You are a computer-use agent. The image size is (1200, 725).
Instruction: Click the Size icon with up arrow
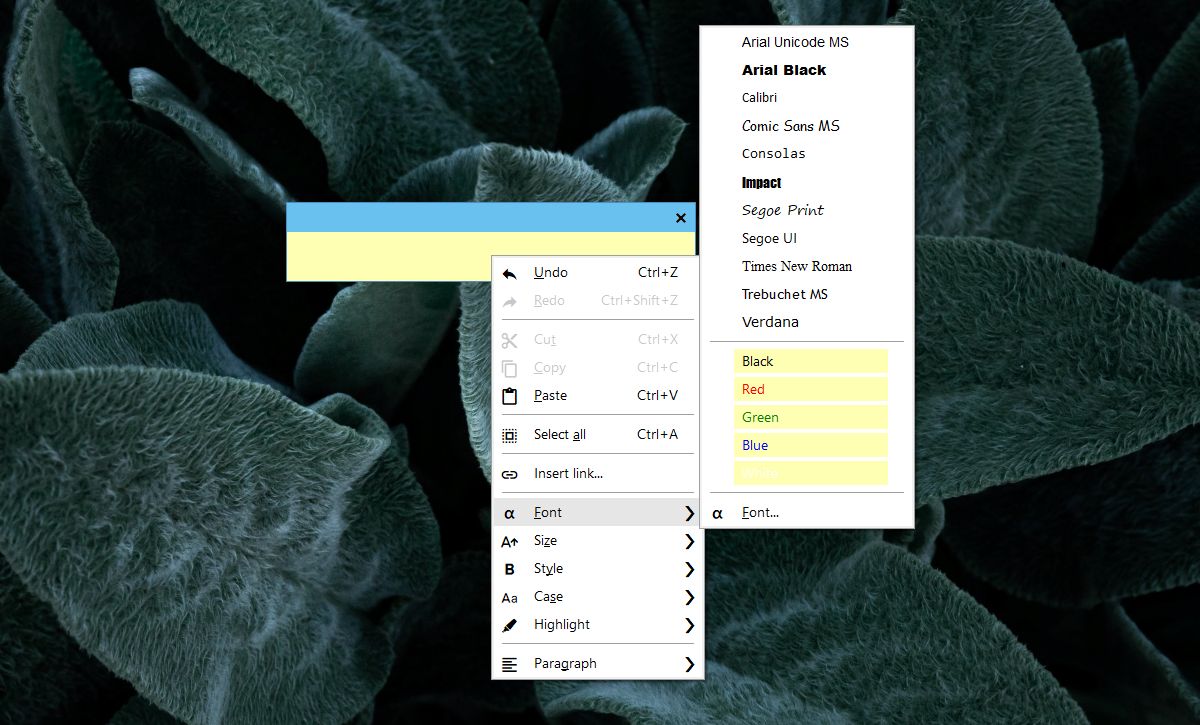pyautogui.click(x=510, y=541)
